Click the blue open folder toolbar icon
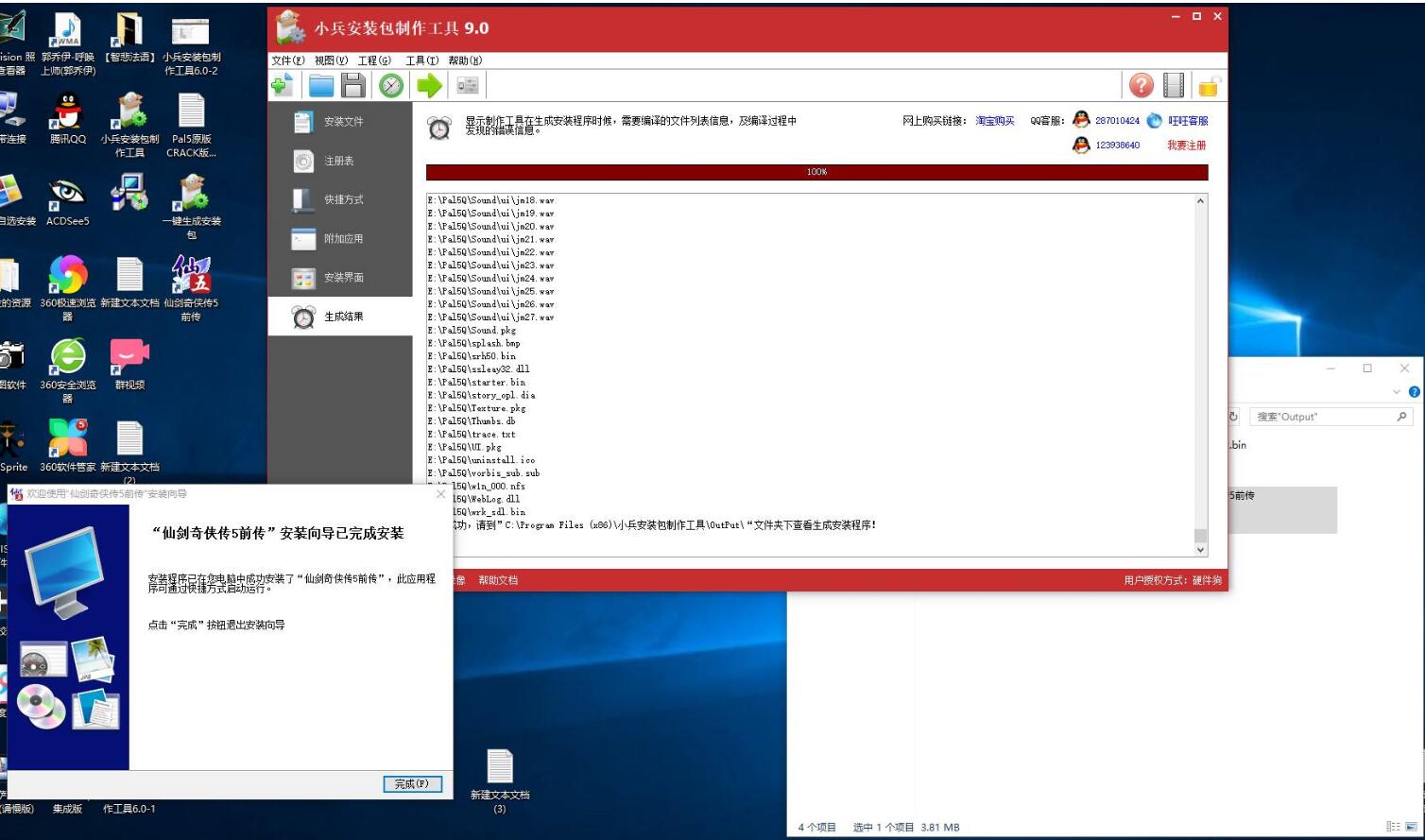This screenshot has height=840, width=1425. point(321,86)
